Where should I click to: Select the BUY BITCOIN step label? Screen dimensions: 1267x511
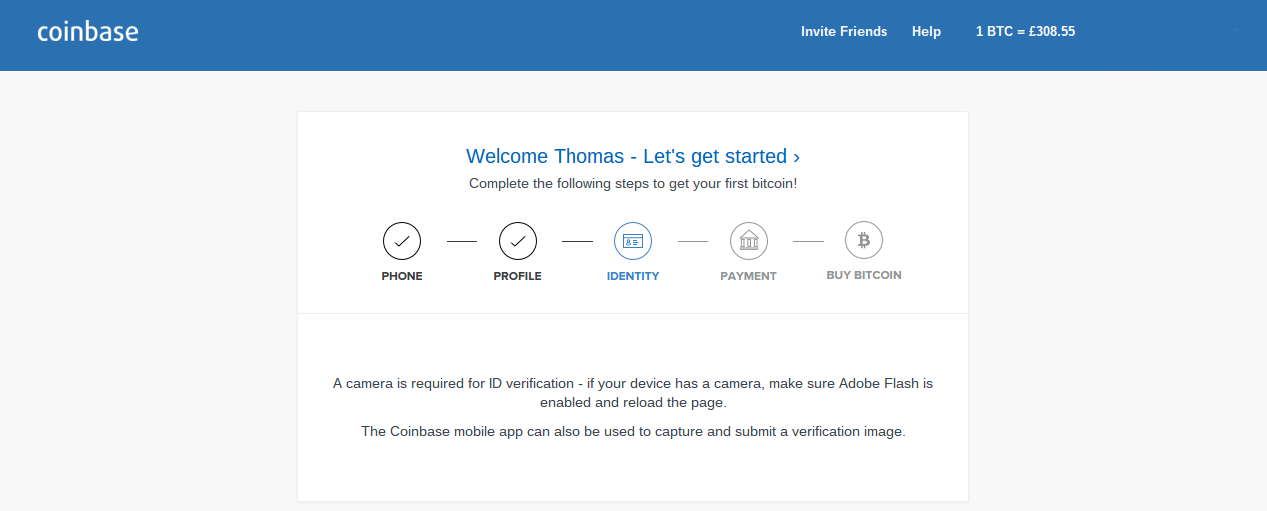pyautogui.click(x=864, y=275)
